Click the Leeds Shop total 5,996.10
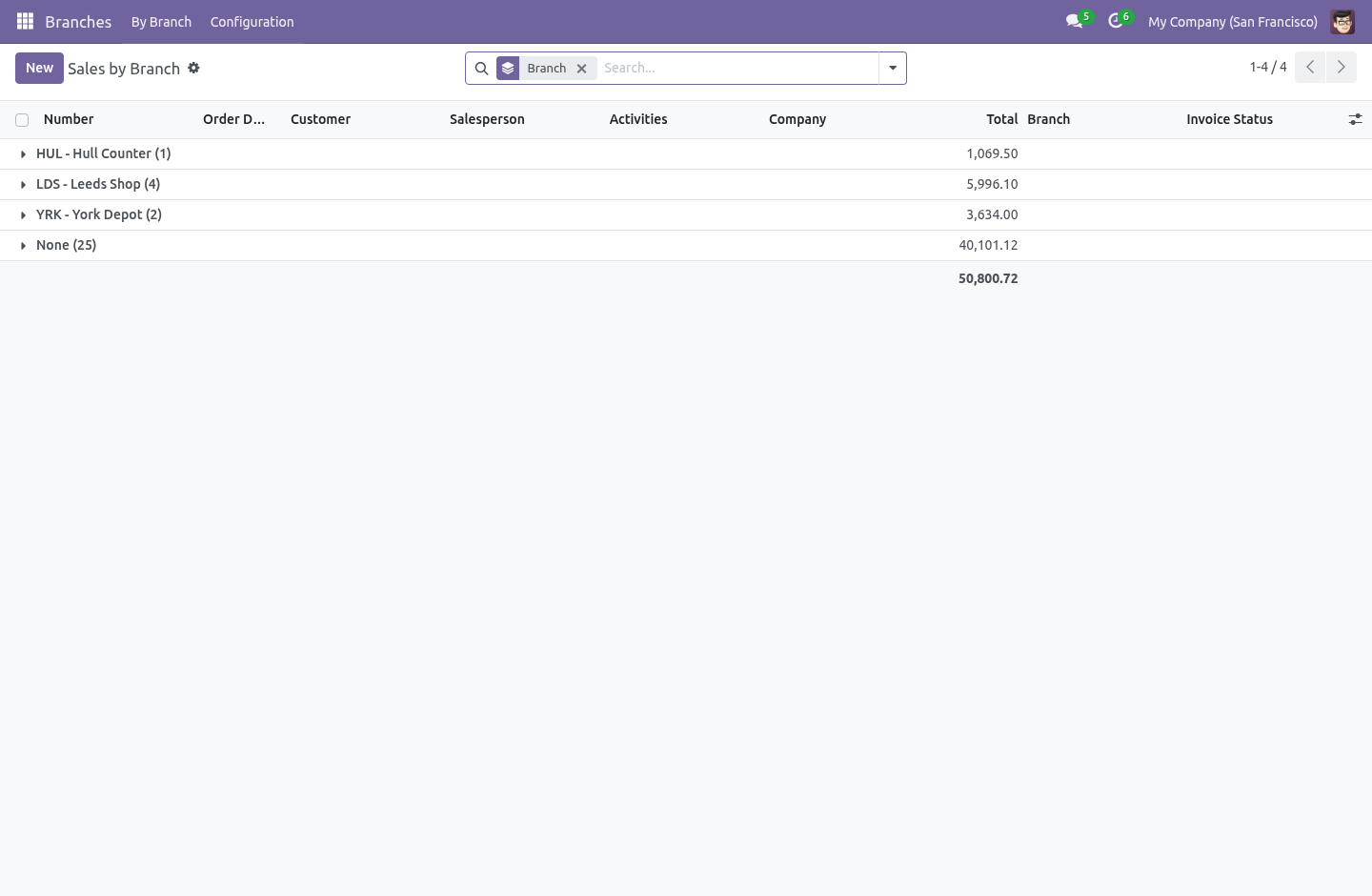Image resolution: width=1372 pixels, height=896 pixels. (x=992, y=184)
